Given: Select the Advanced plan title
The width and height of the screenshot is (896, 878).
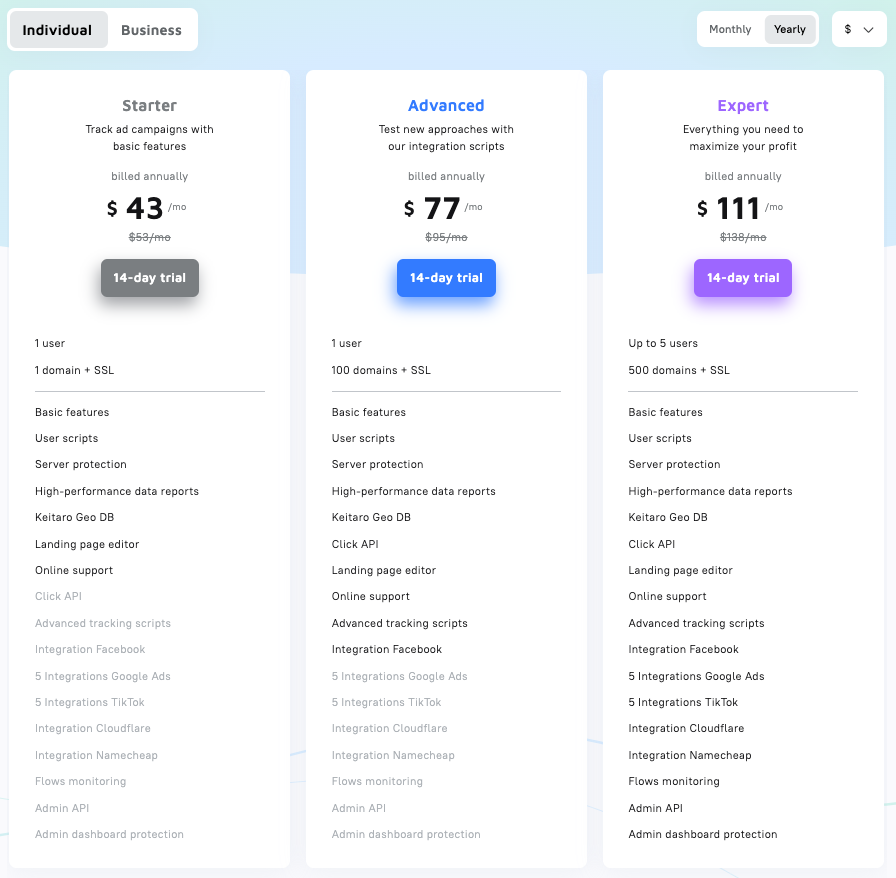Looking at the screenshot, I should (446, 105).
